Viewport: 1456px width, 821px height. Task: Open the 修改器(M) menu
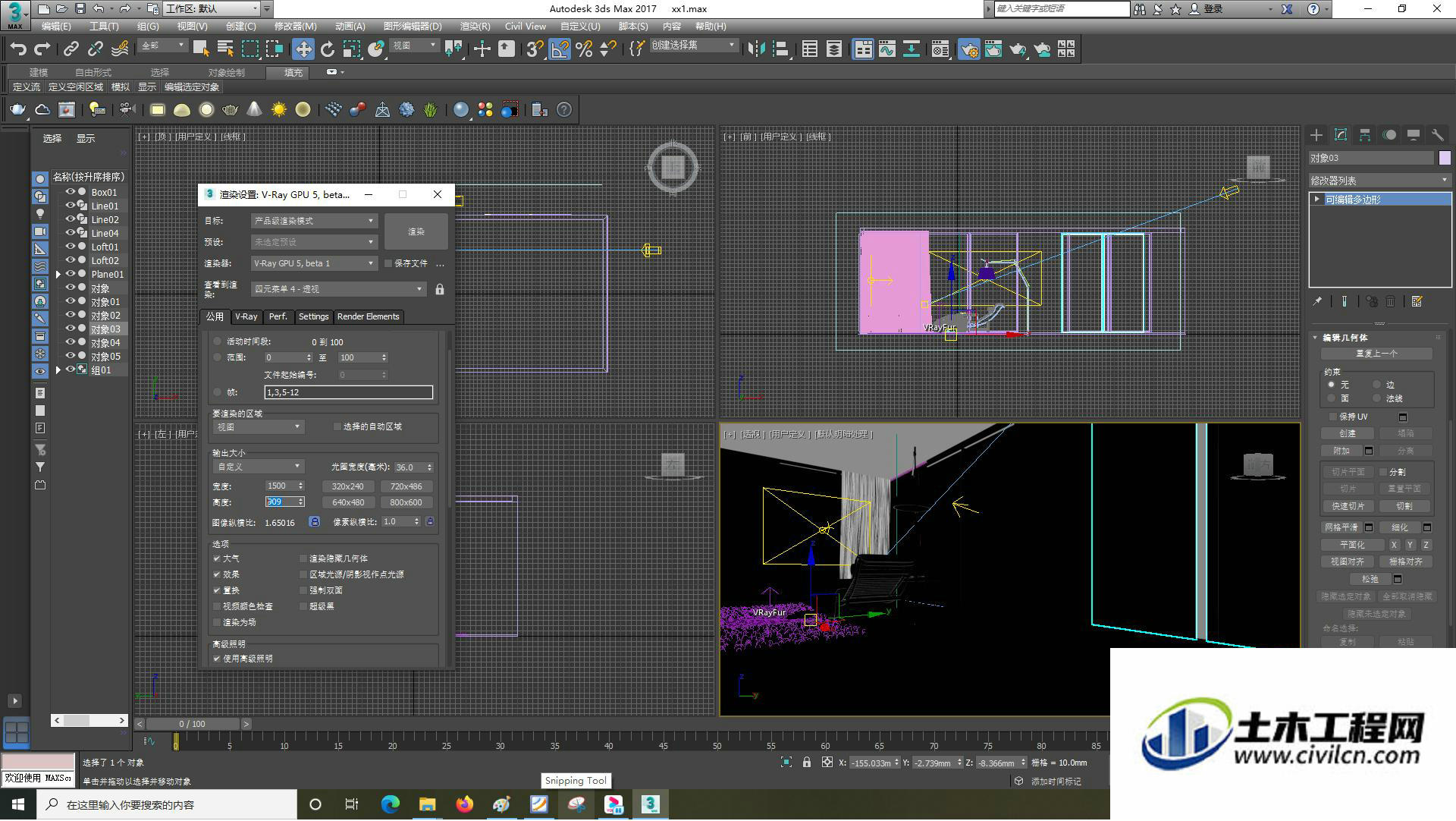(295, 27)
